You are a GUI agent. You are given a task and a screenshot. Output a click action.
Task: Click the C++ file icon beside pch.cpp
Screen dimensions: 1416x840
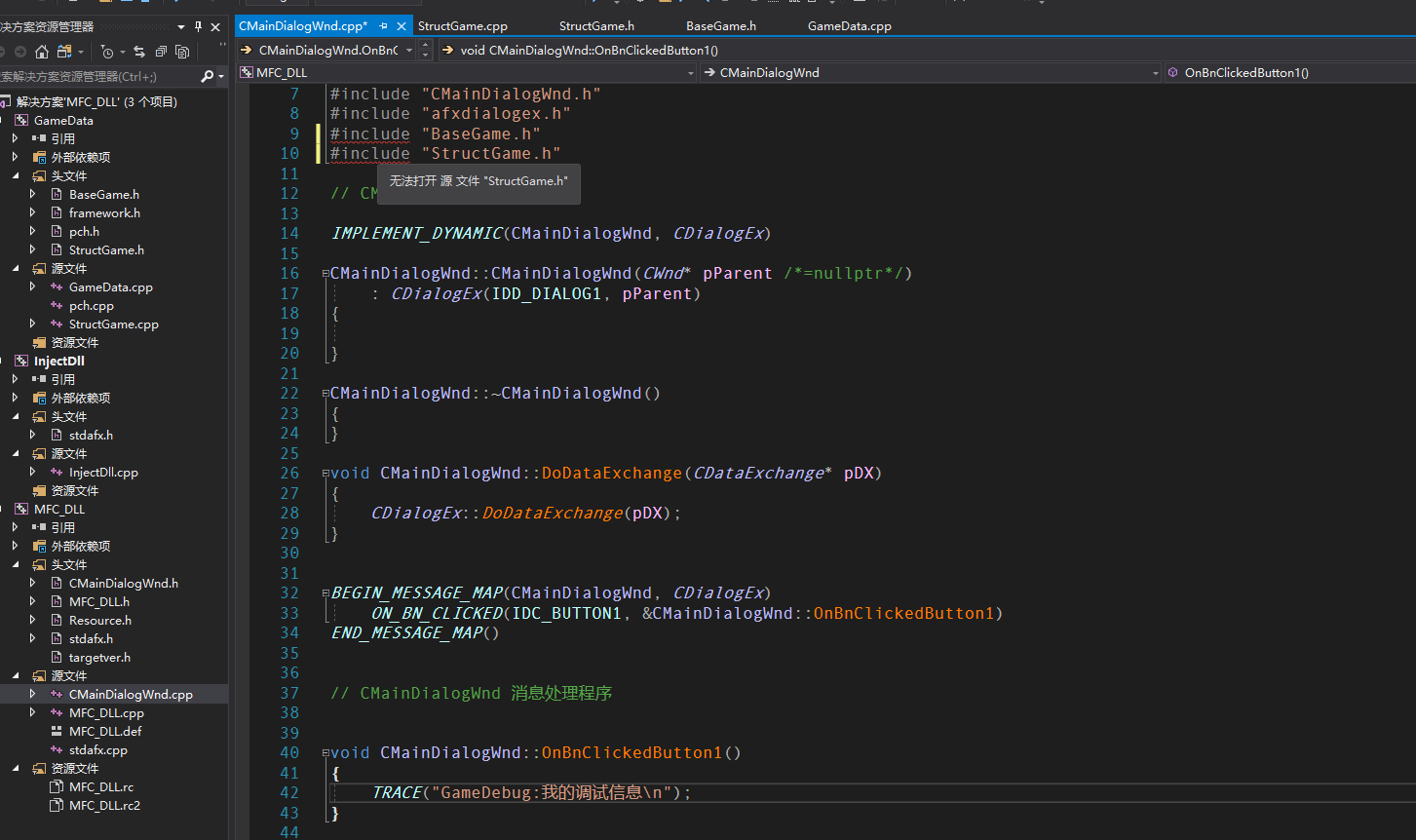pos(57,306)
